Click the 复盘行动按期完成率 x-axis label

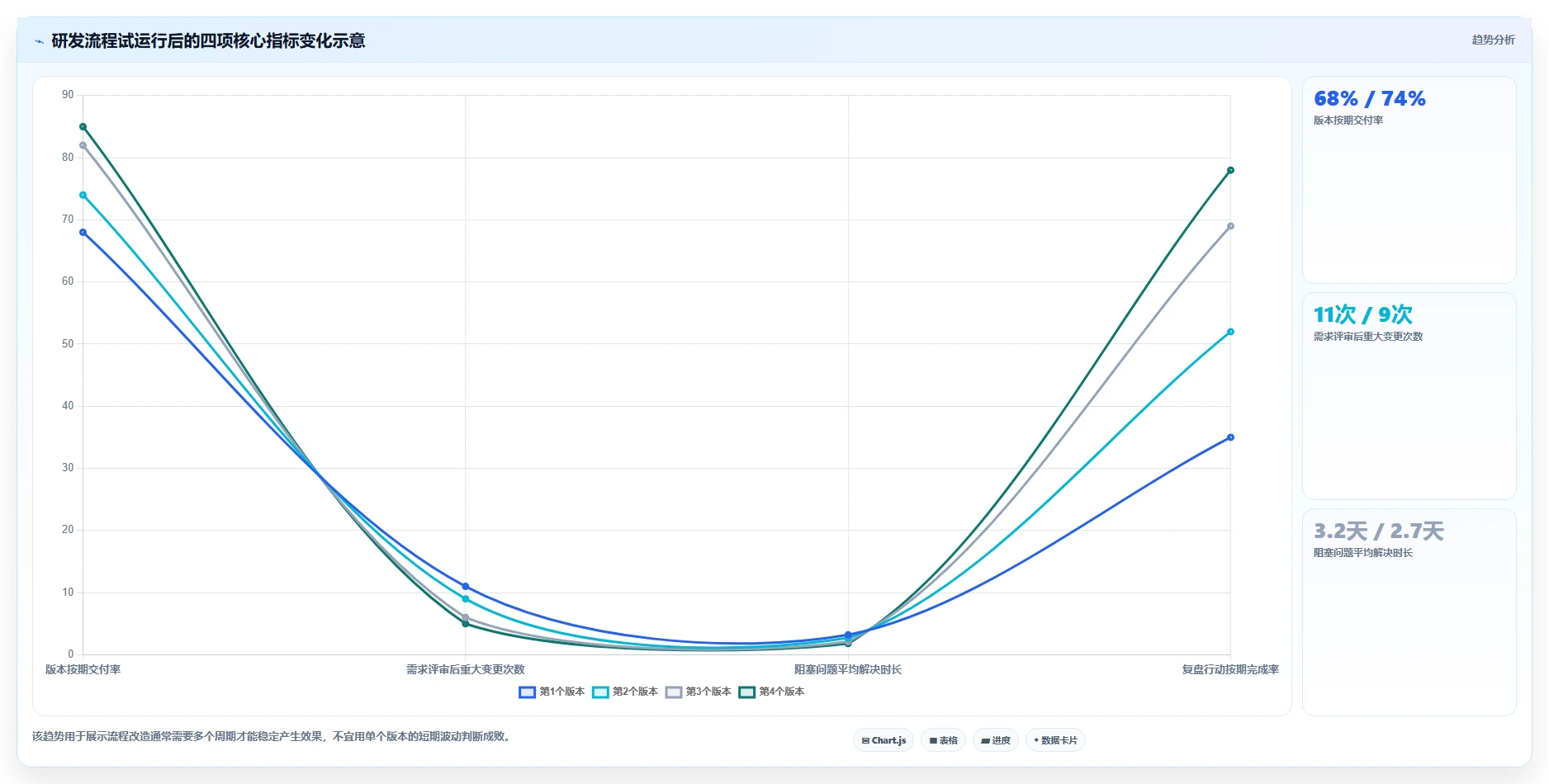[x=1230, y=670]
